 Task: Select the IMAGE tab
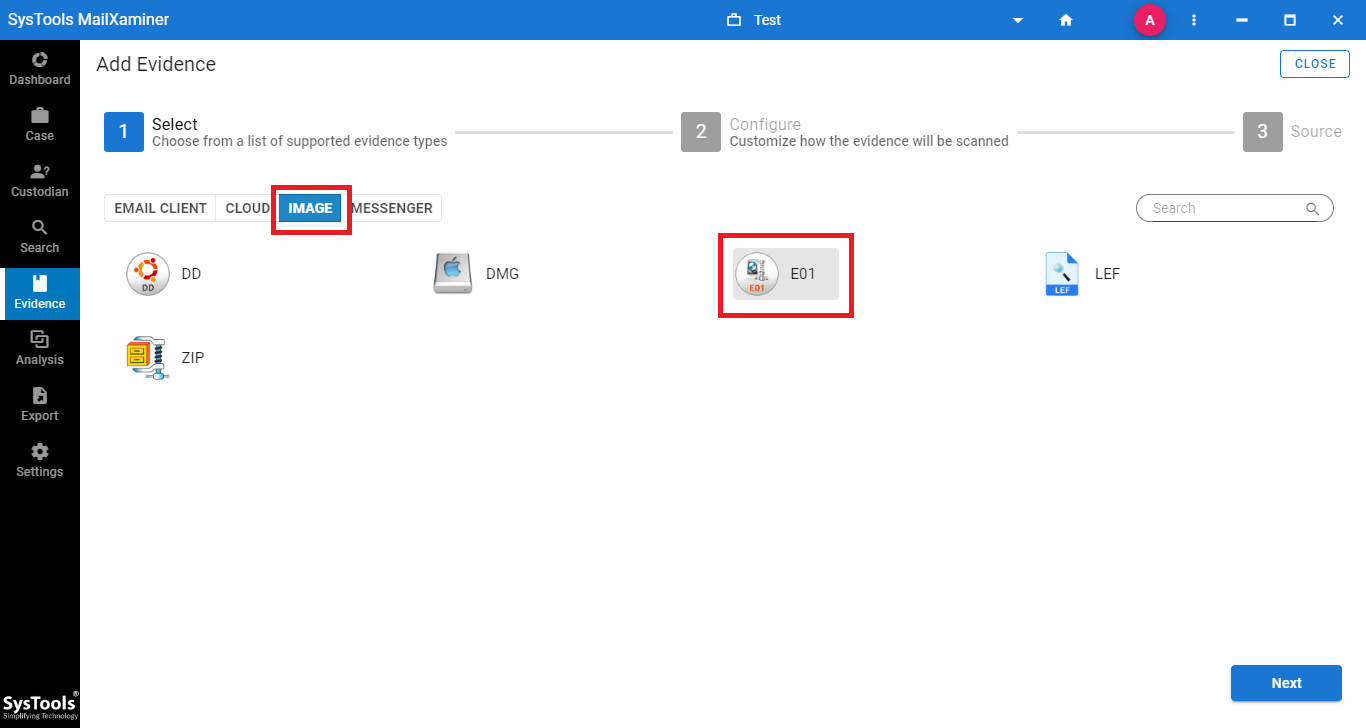(310, 208)
